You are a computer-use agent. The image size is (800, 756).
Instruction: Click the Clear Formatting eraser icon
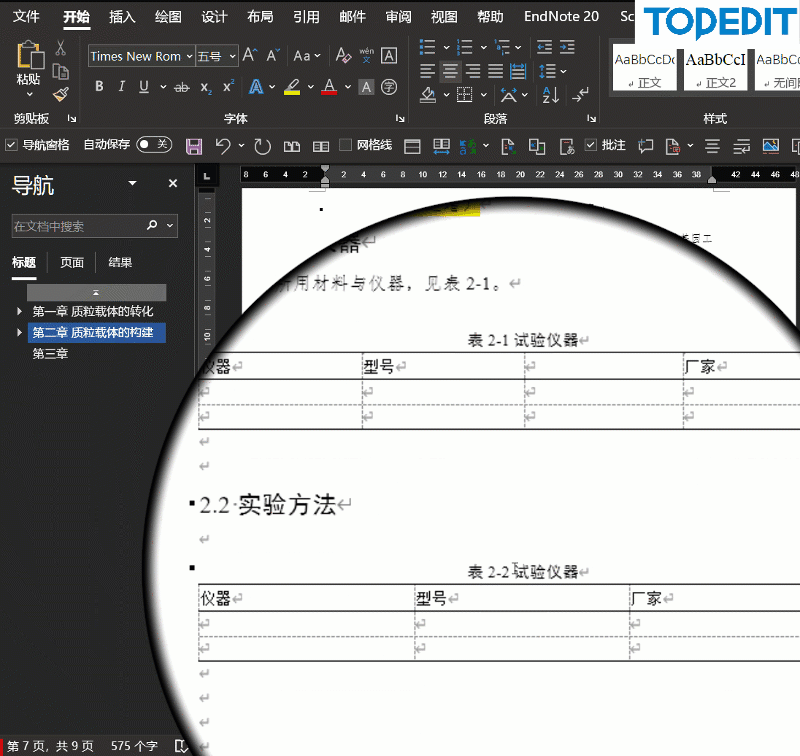click(x=343, y=55)
